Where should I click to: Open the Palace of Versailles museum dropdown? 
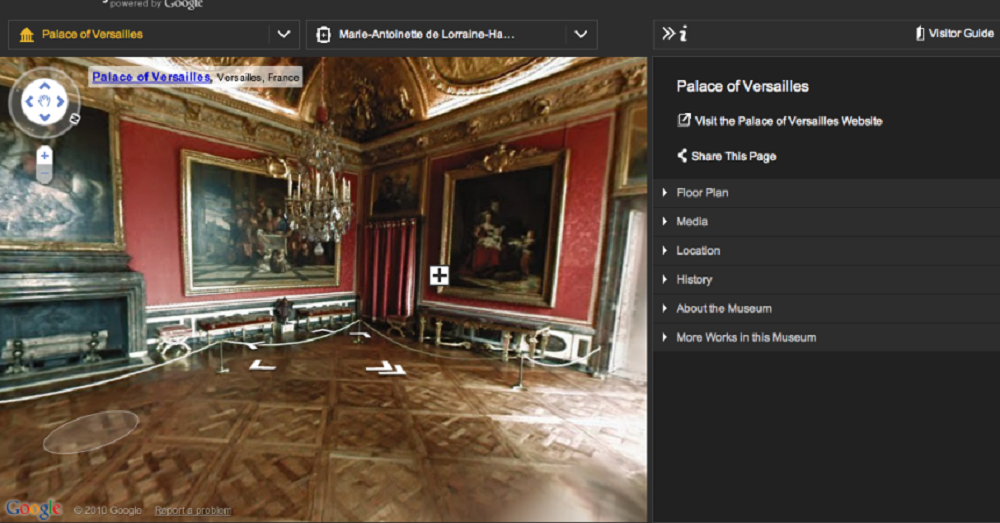pos(284,34)
